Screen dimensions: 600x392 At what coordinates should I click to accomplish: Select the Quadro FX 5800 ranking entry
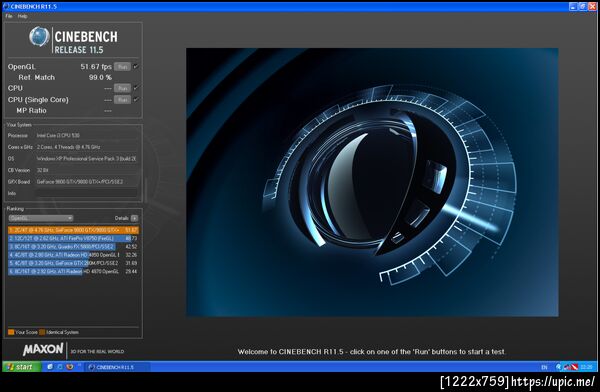[x=73, y=247]
